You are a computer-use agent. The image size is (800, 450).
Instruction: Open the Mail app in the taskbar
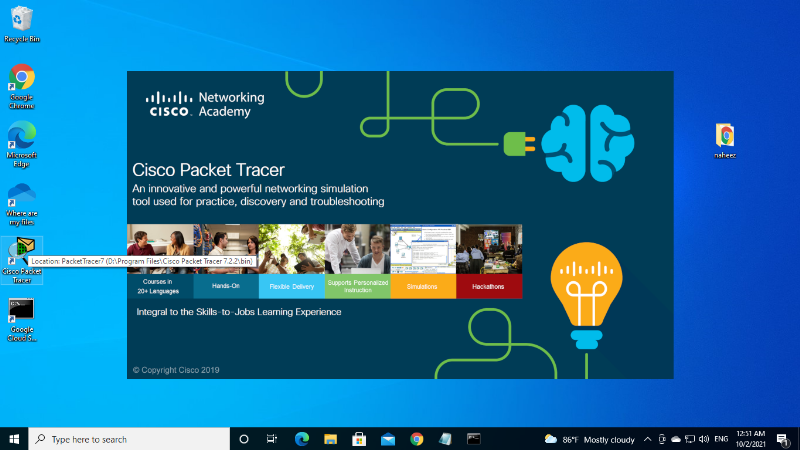pyautogui.click(x=388, y=438)
